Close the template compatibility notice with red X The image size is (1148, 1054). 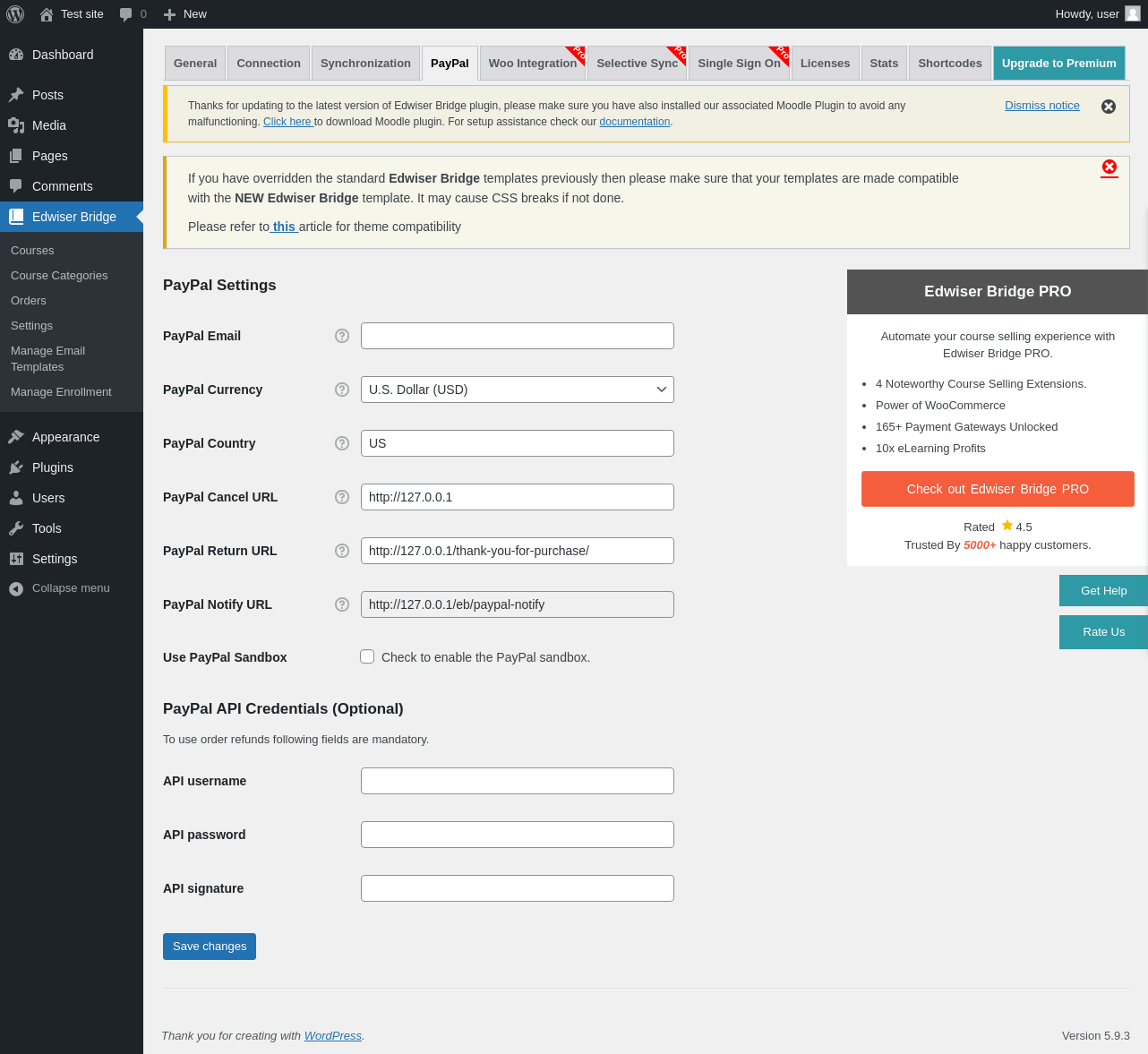tap(1109, 167)
